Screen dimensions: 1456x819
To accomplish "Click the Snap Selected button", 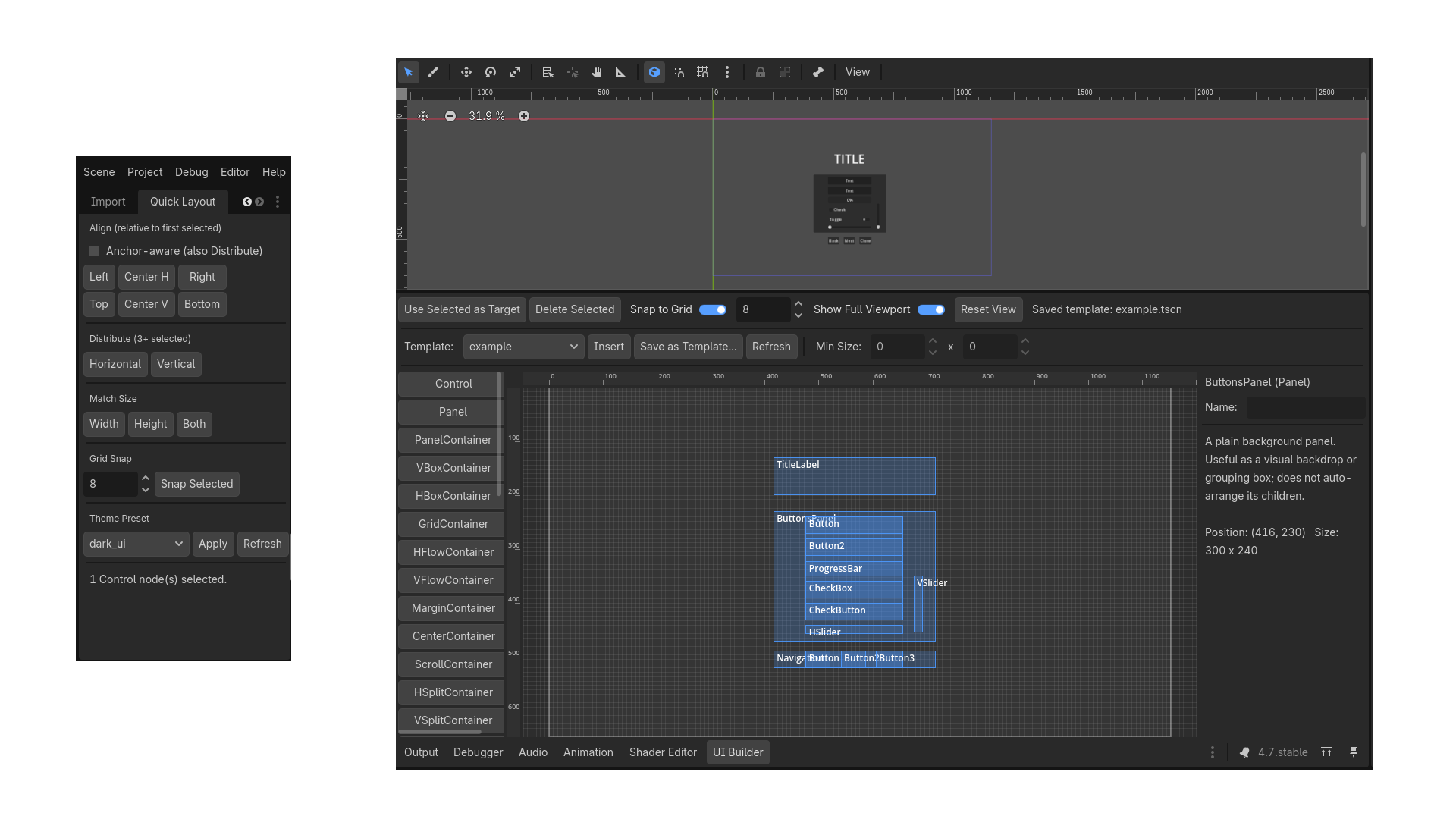I will click(x=197, y=484).
